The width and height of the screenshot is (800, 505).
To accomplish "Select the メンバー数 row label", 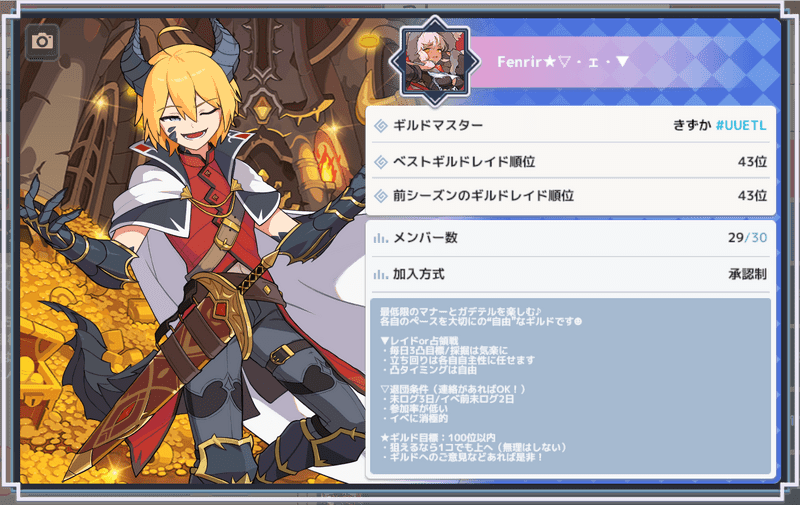I will click(426, 238).
